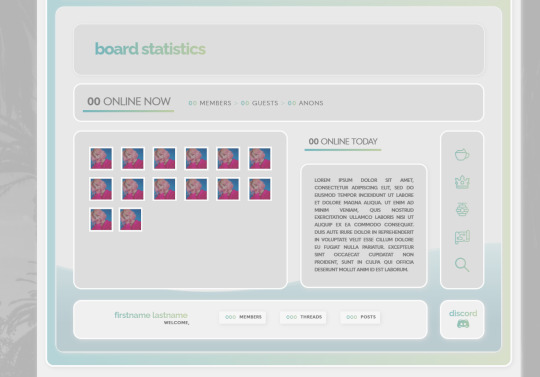Viewport: 540px width, 377px height.
Task: Click the 00 GUESTS online count
Action: point(259,103)
